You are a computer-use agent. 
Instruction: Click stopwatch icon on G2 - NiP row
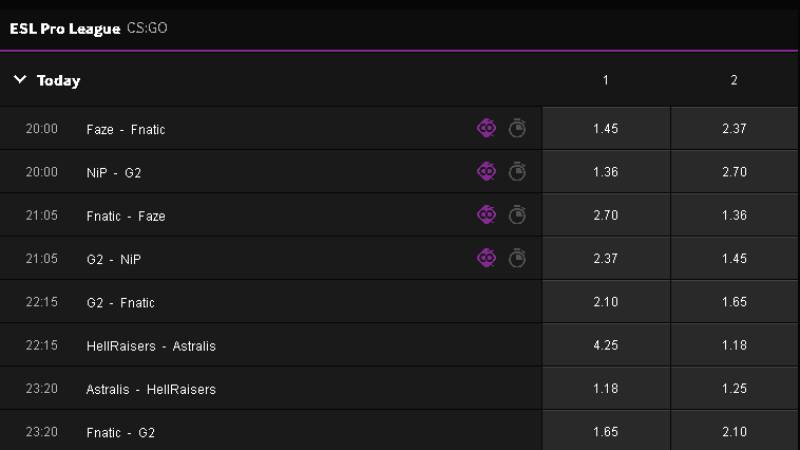(517, 258)
